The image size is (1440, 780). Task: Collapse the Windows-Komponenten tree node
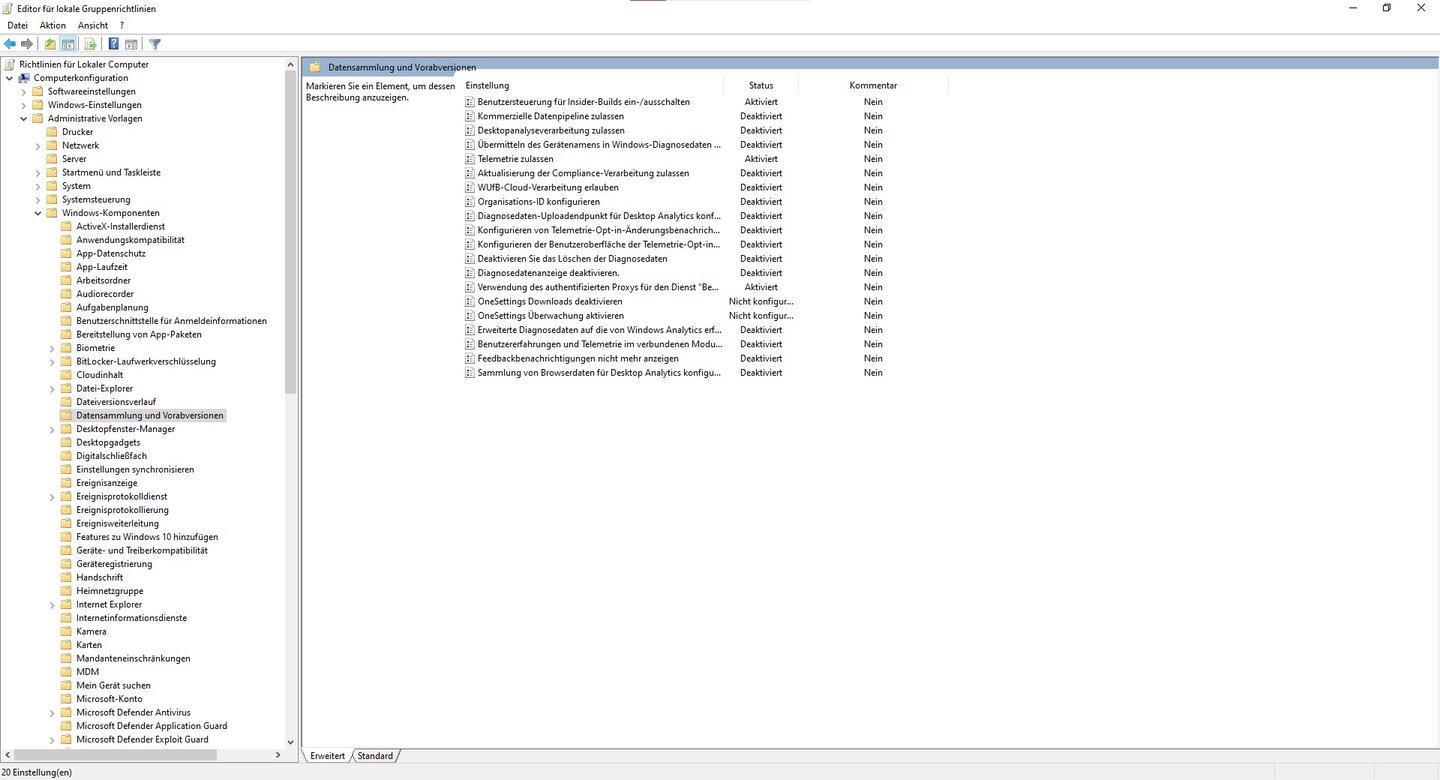click(x=38, y=213)
